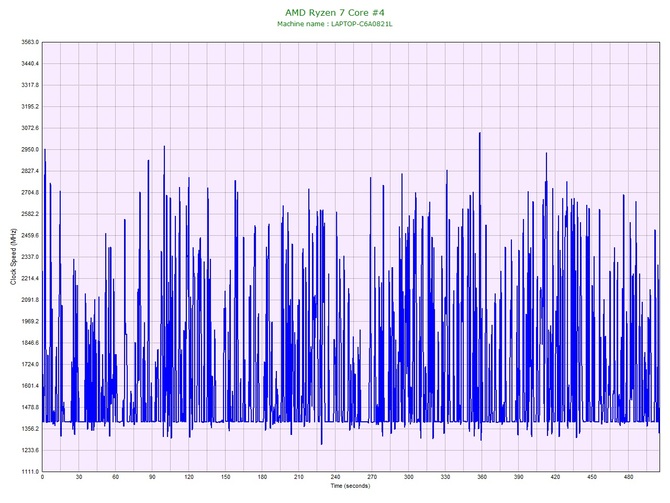
Task: Select the 210 seconds time axis label
Action: coord(299,477)
